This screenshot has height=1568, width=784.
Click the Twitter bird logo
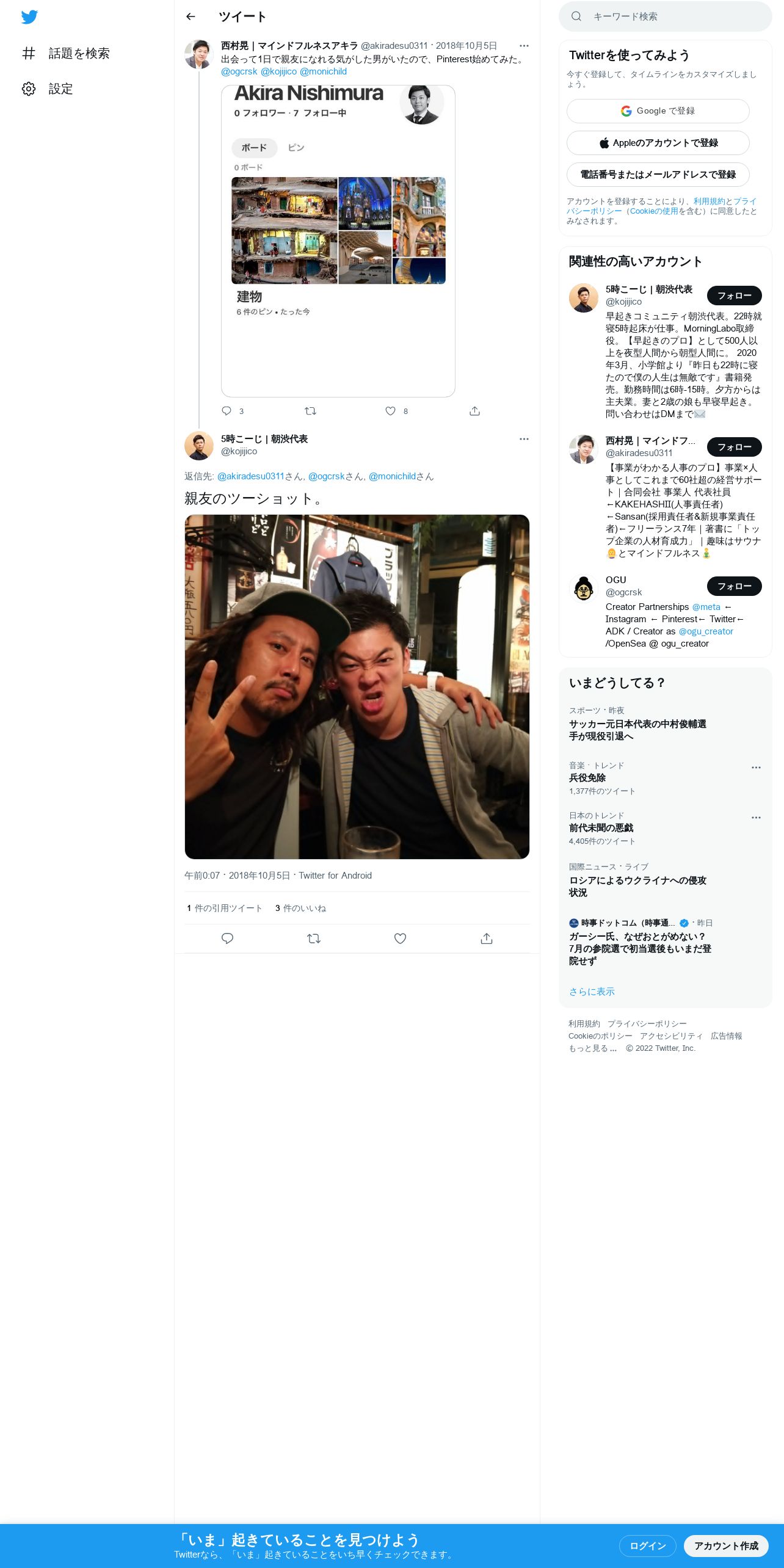[29, 17]
